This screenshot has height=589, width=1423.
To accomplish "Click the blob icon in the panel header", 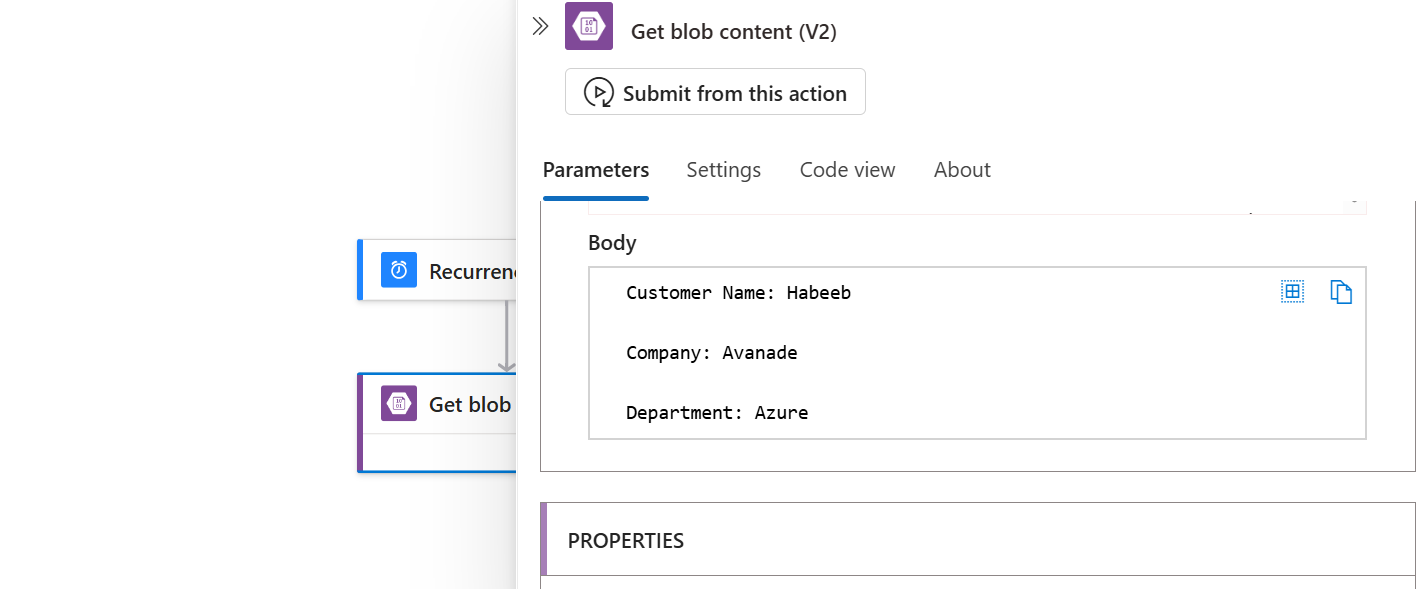I will pyautogui.click(x=589, y=27).
